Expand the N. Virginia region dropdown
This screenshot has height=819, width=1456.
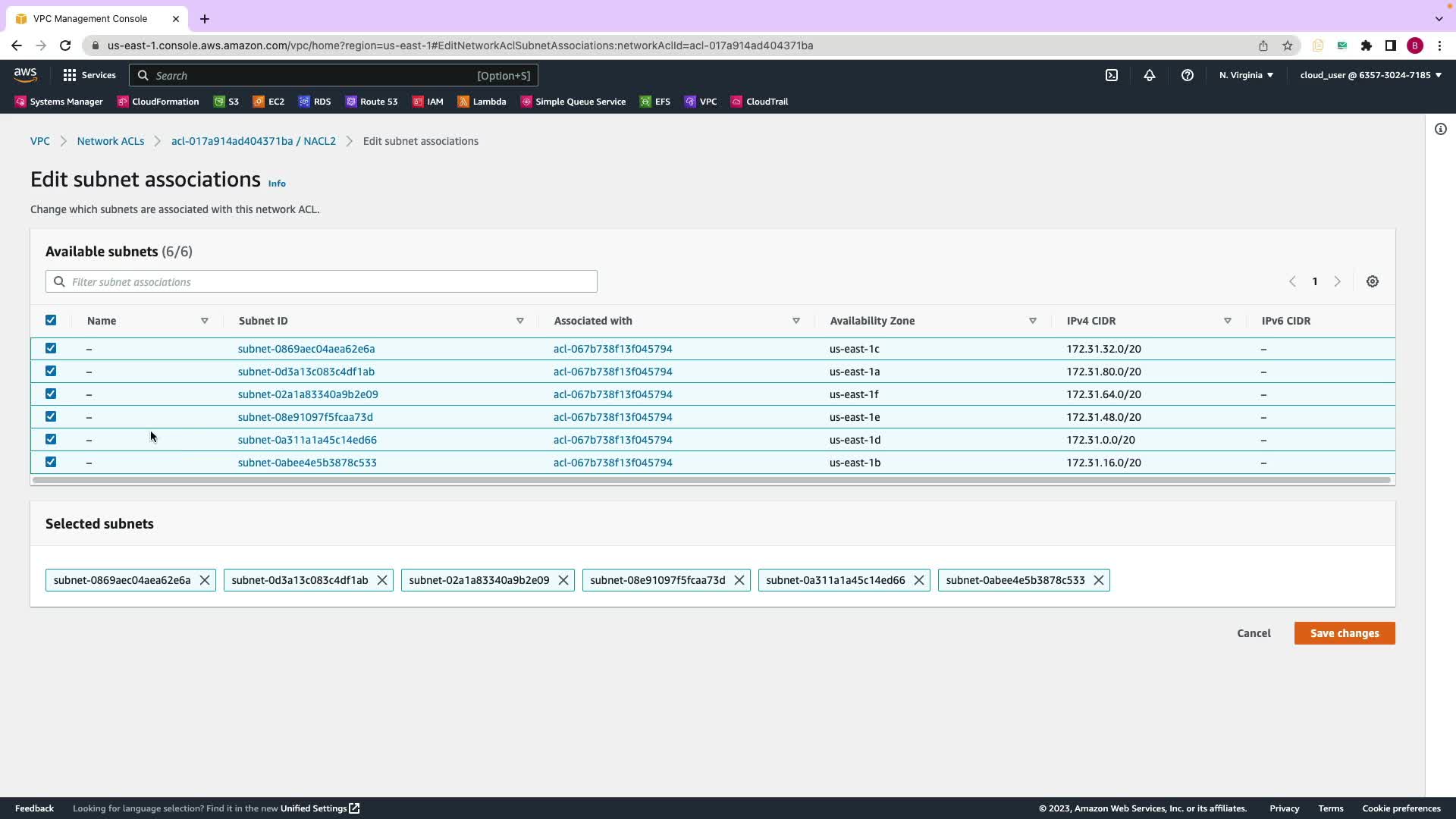tap(1246, 75)
